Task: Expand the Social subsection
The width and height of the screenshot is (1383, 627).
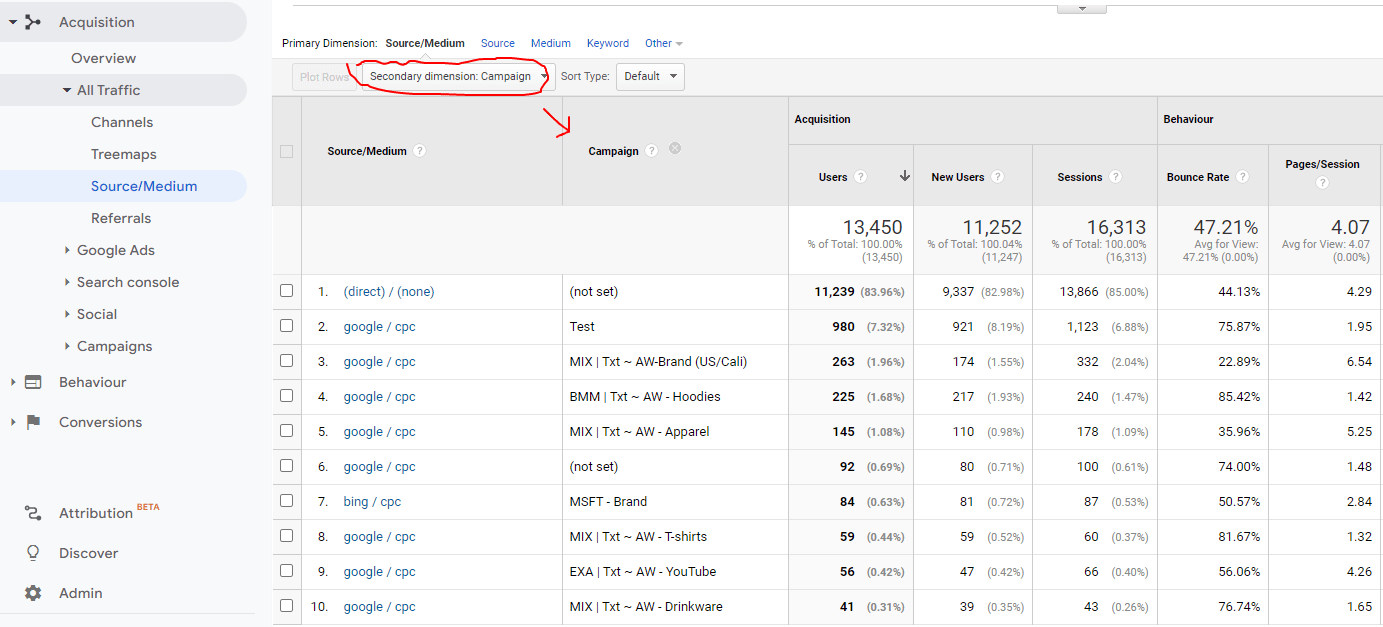Action: (x=67, y=314)
